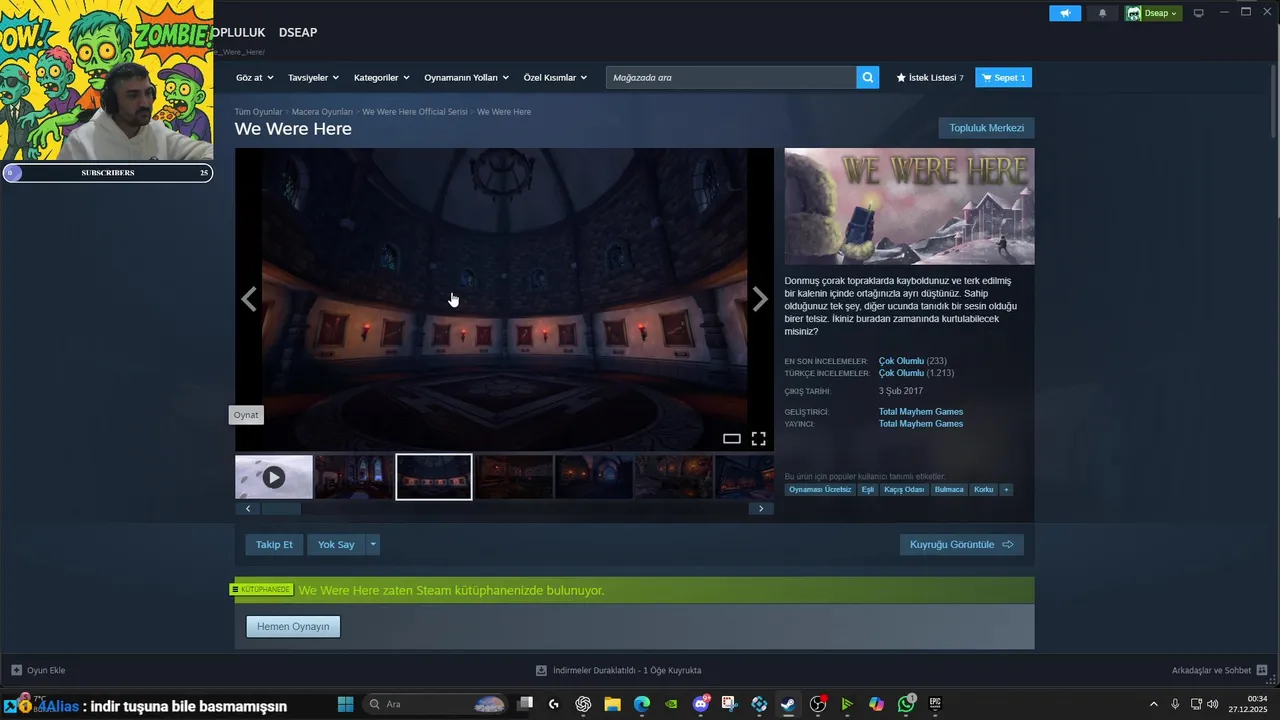The height and width of the screenshot is (720, 1280).
Task: Open Epic Games Launcher from taskbar
Action: (x=935, y=704)
